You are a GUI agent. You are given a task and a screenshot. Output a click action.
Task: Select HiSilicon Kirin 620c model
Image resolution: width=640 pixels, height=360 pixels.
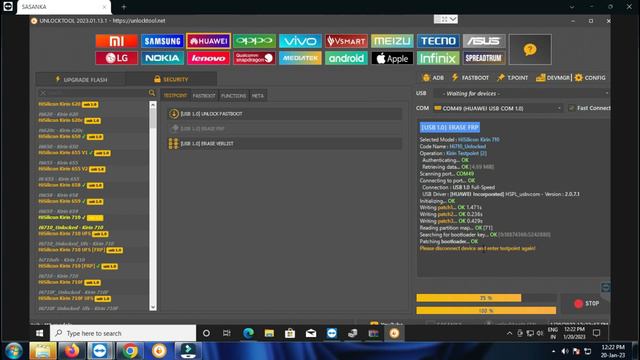coord(69,121)
